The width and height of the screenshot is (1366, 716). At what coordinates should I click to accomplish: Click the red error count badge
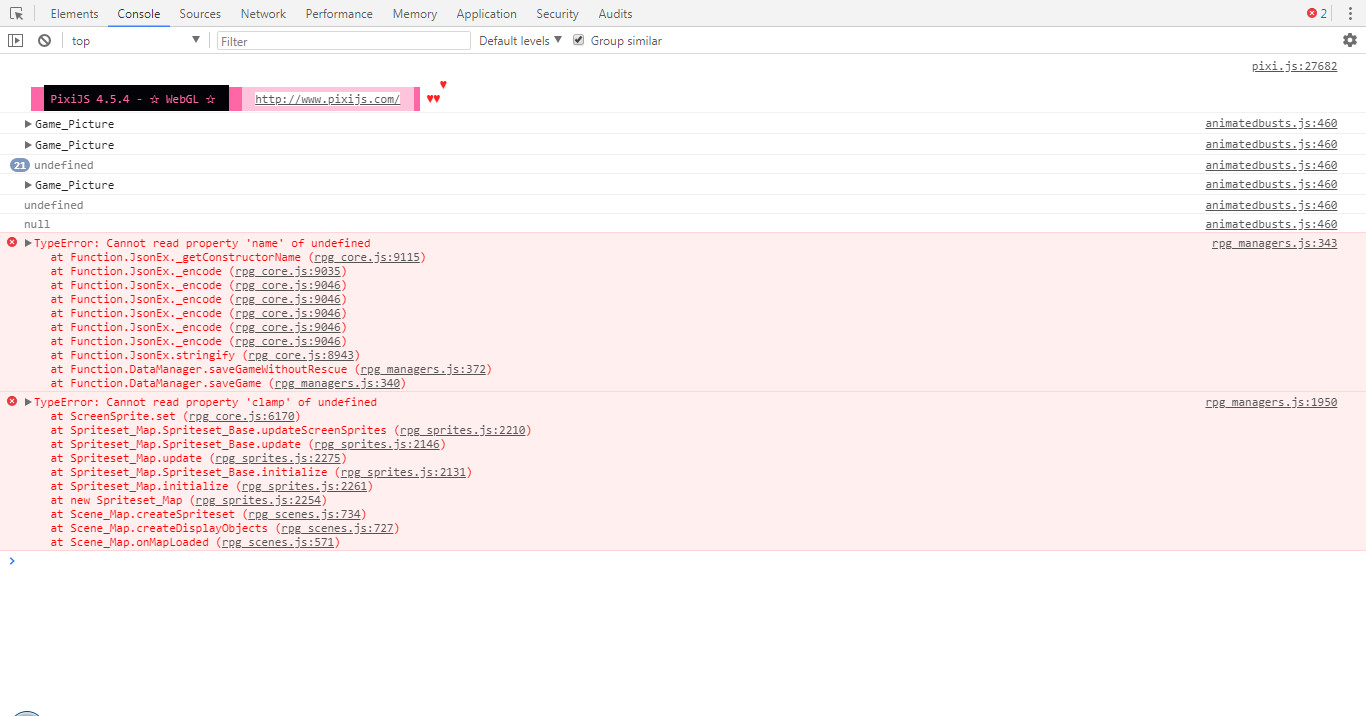1317,14
